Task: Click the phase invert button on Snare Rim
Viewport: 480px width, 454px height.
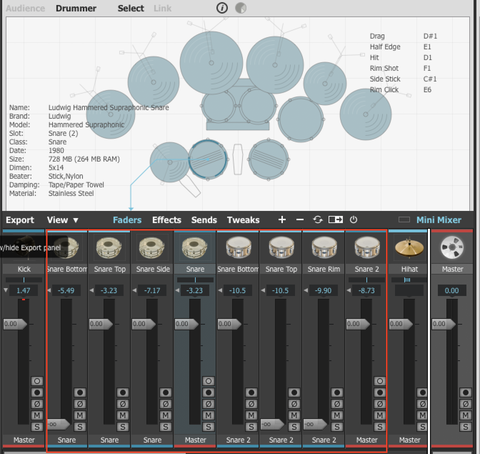Action: [x=337, y=404]
